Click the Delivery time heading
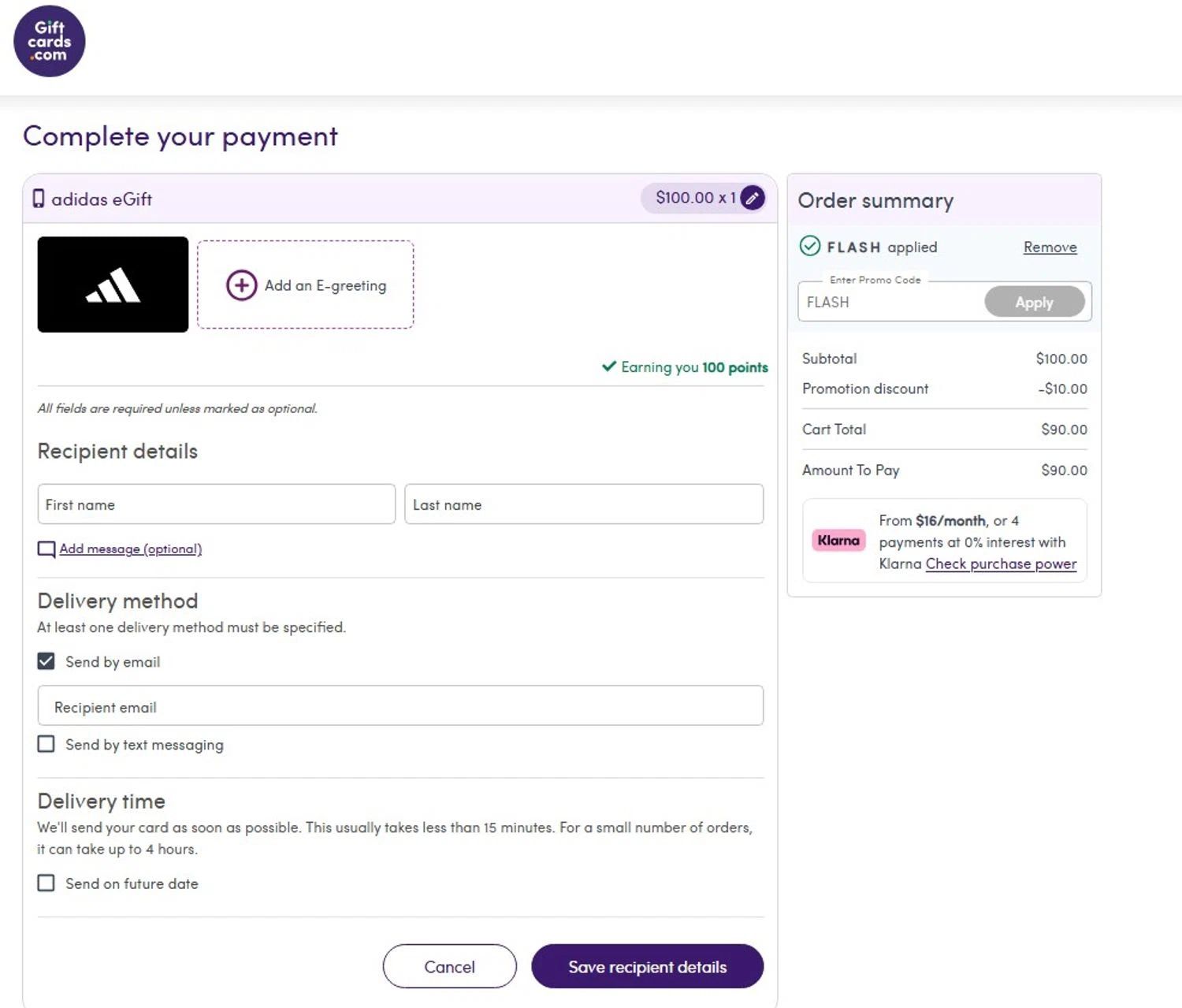The height and width of the screenshot is (1008, 1182). tap(102, 802)
